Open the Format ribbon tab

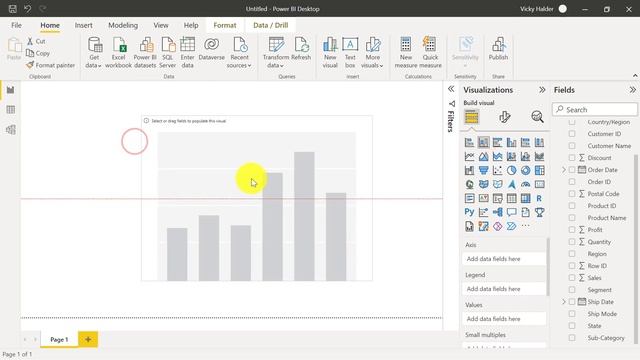[x=225, y=25]
